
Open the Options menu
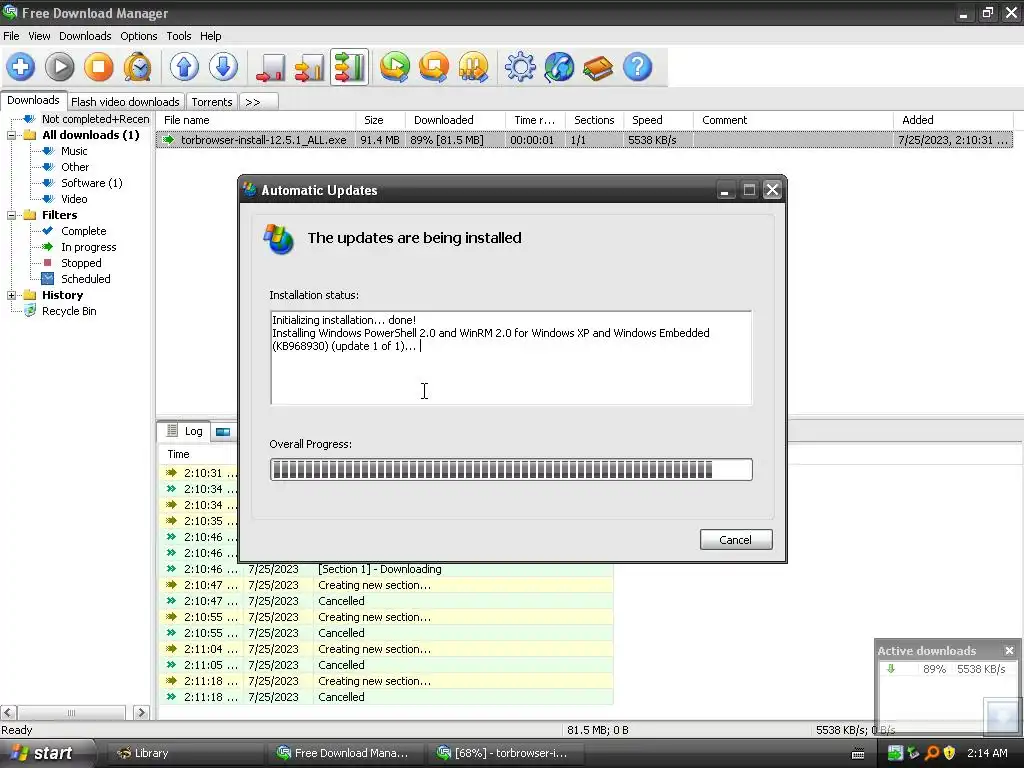(138, 36)
